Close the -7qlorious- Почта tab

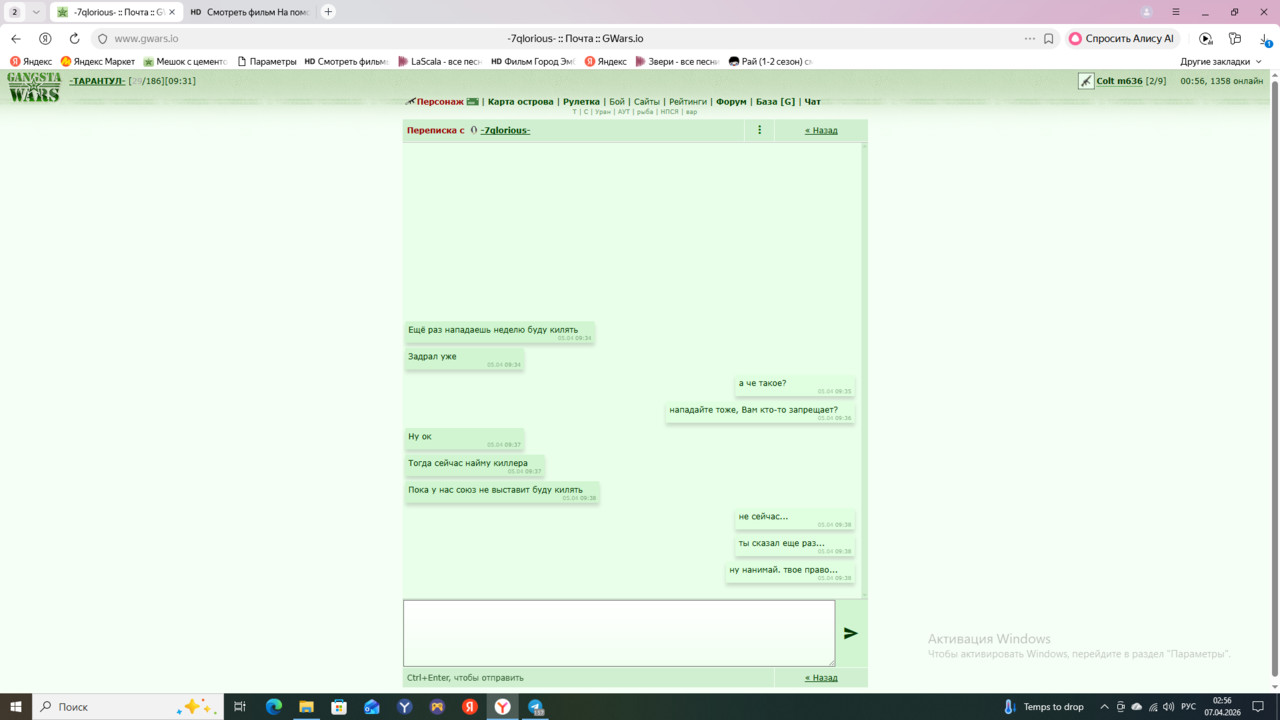[x=172, y=12]
